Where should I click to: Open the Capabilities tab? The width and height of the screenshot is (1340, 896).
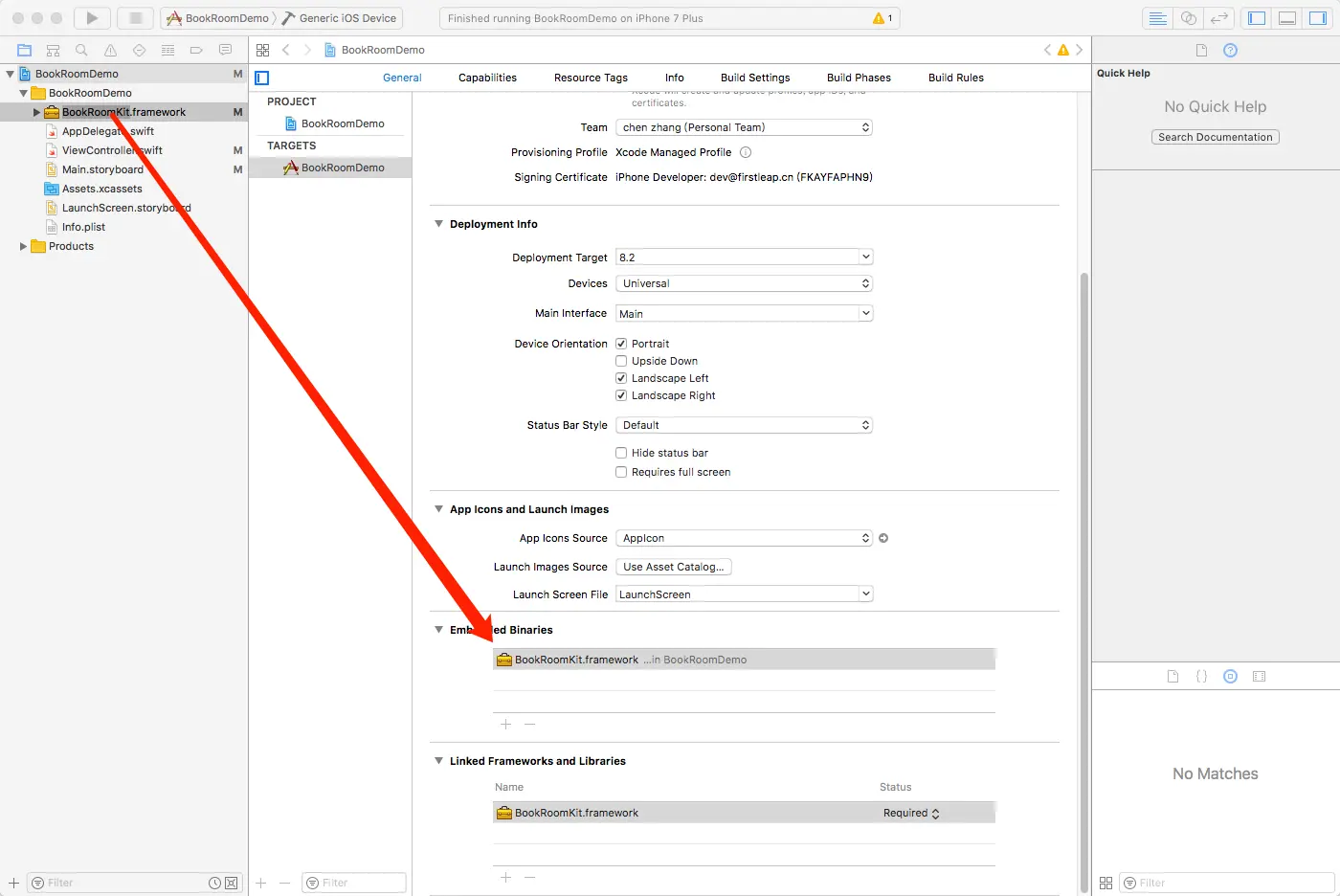click(487, 78)
